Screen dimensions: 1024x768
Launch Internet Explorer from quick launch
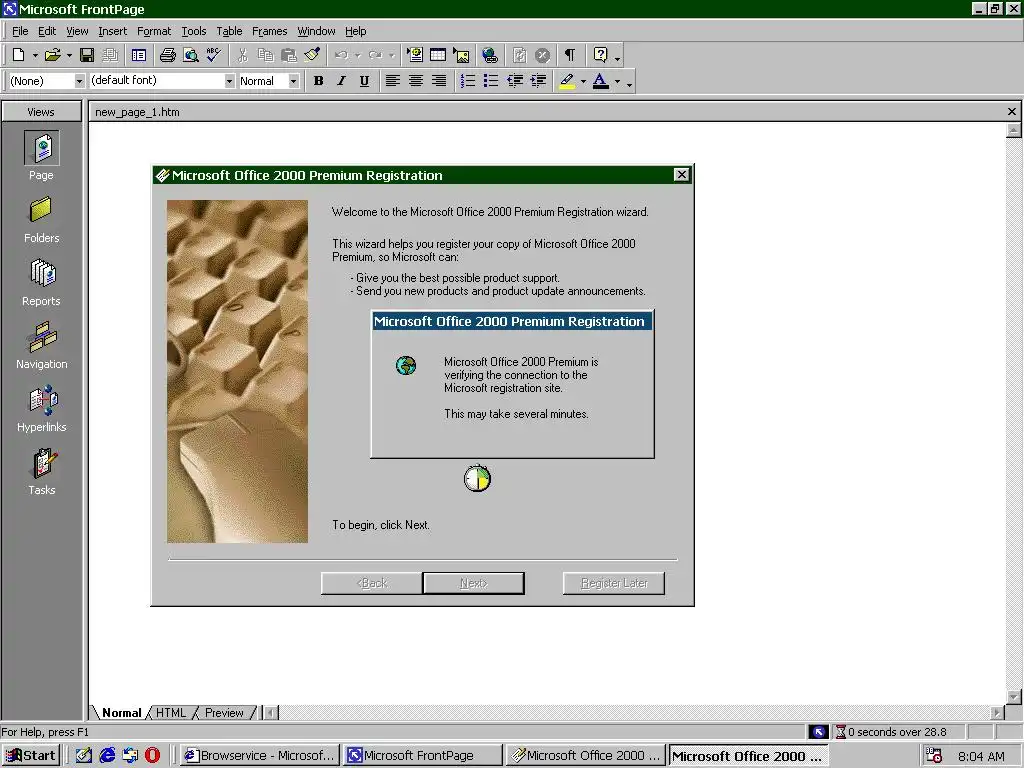point(107,756)
